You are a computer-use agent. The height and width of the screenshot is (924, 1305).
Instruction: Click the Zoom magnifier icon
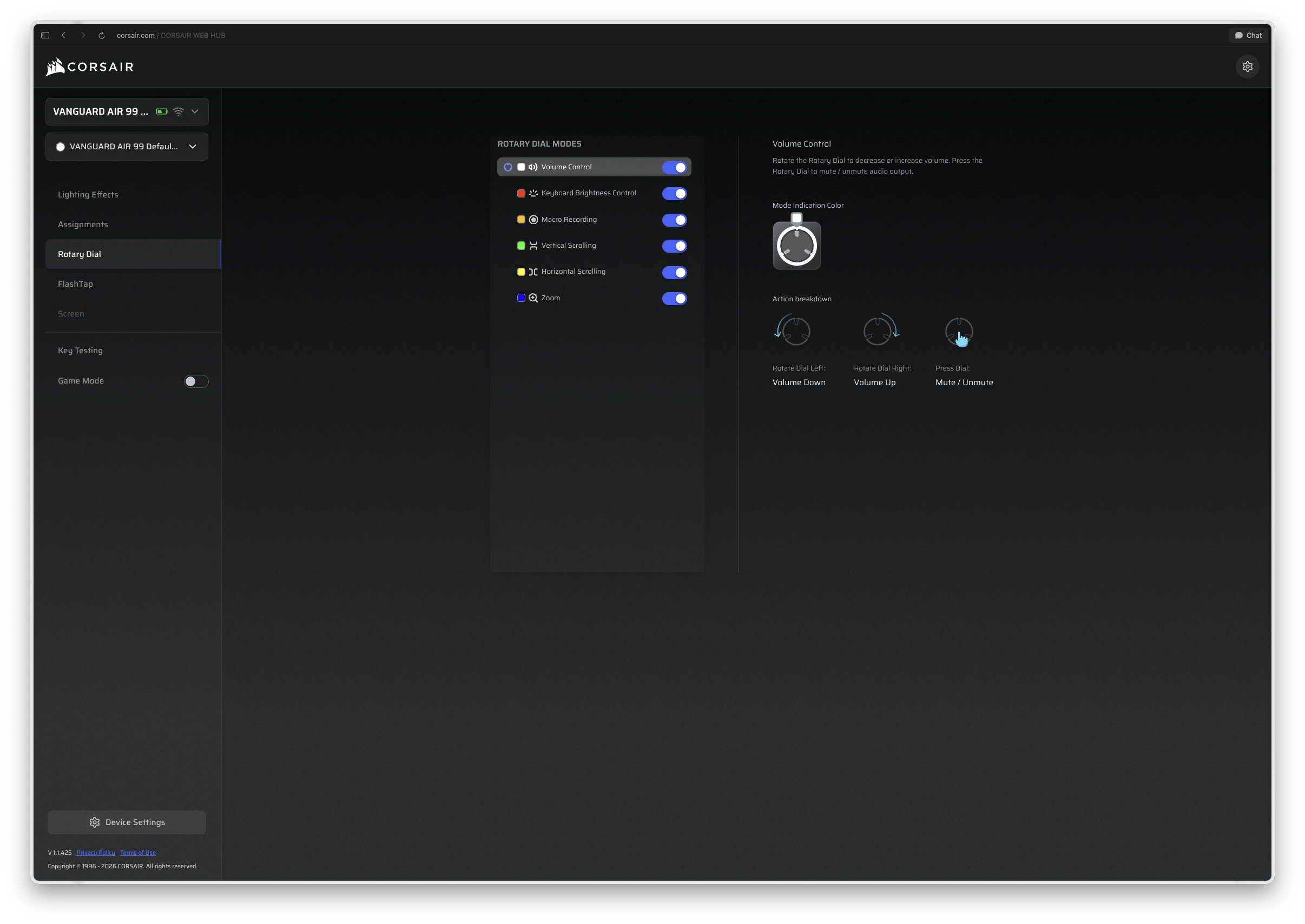(533, 298)
